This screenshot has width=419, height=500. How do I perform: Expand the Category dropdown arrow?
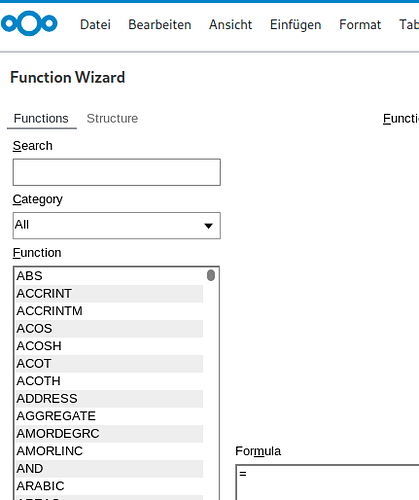click(209, 226)
